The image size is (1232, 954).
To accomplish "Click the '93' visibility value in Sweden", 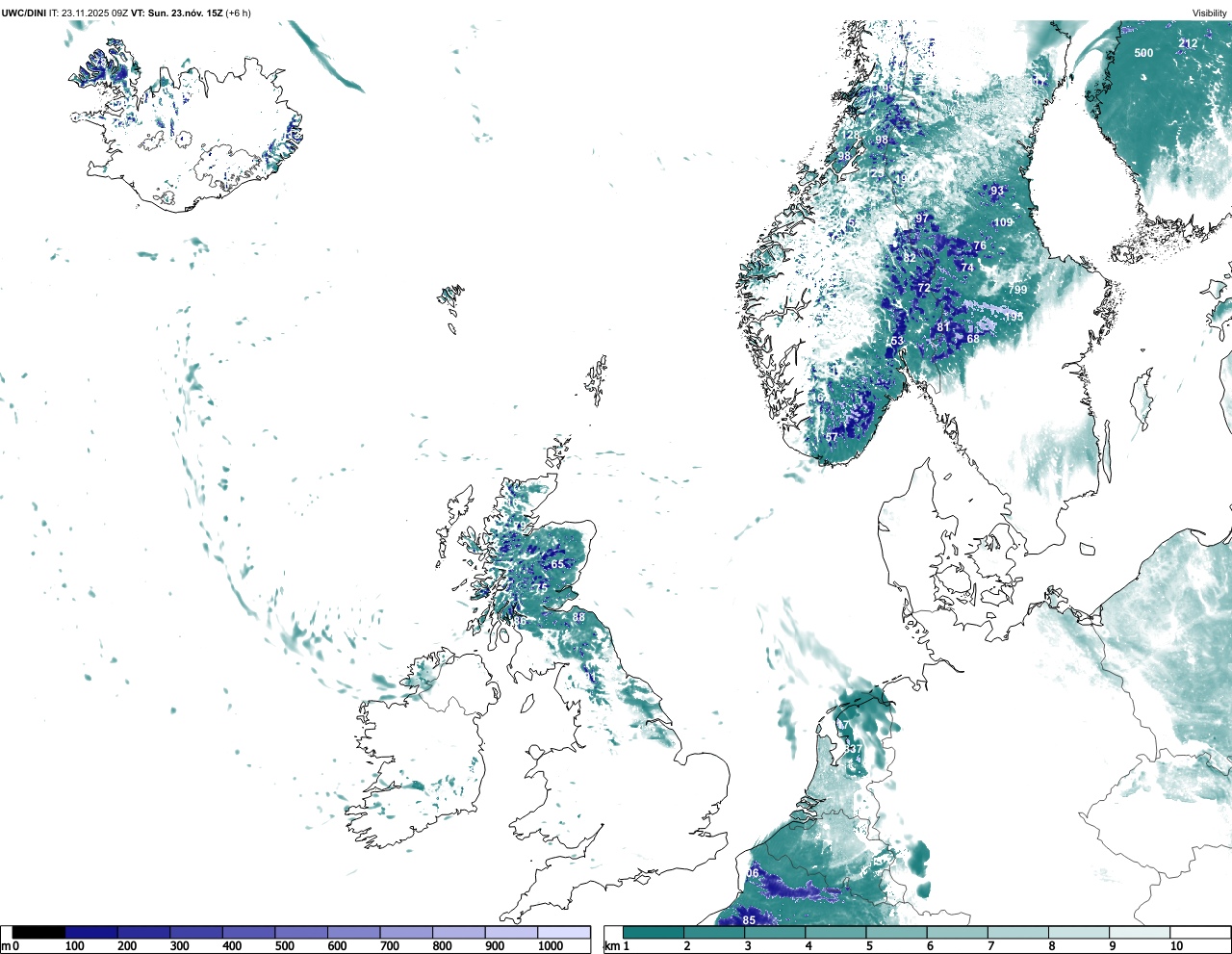I will pyautogui.click(x=997, y=191).
